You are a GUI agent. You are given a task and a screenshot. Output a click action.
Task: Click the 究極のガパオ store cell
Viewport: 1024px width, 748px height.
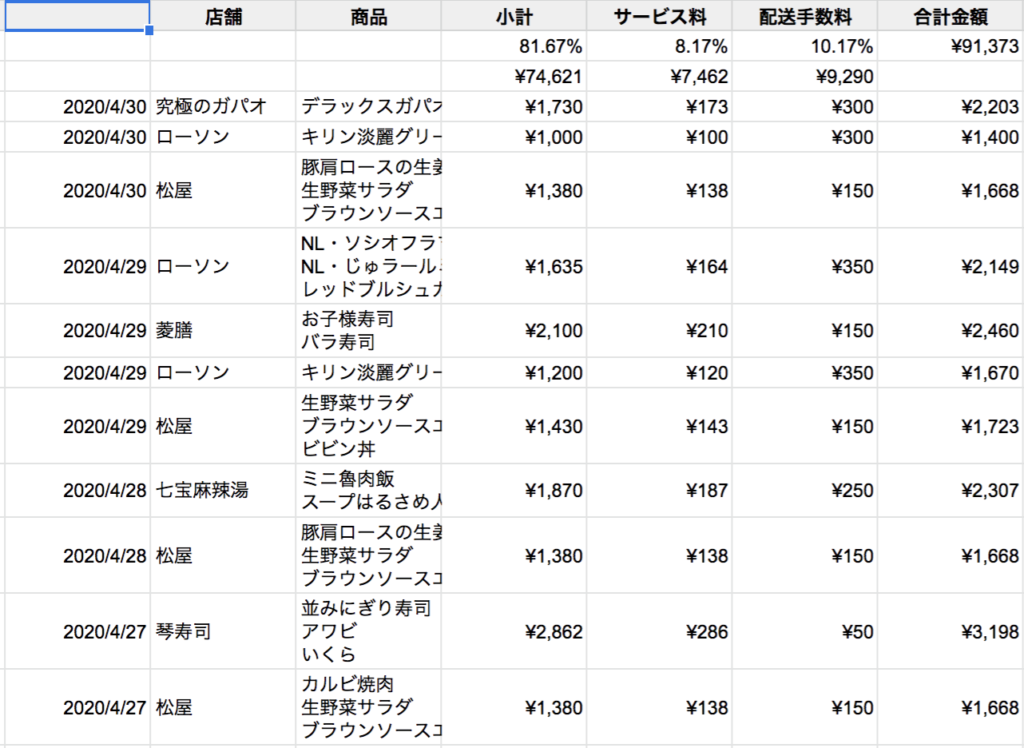click(x=223, y=107)
